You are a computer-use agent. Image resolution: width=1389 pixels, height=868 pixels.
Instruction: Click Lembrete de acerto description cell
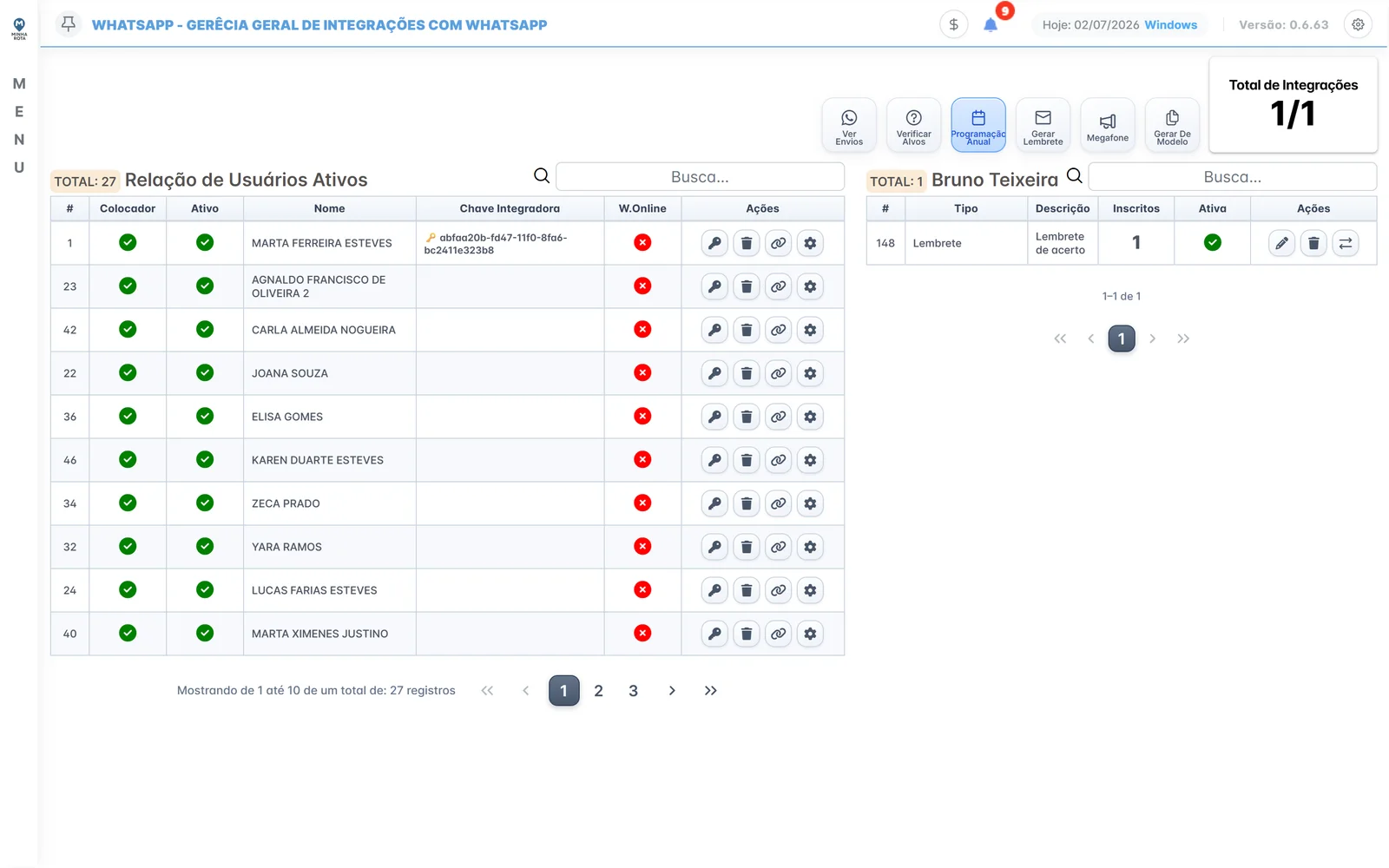point(1062,243)
